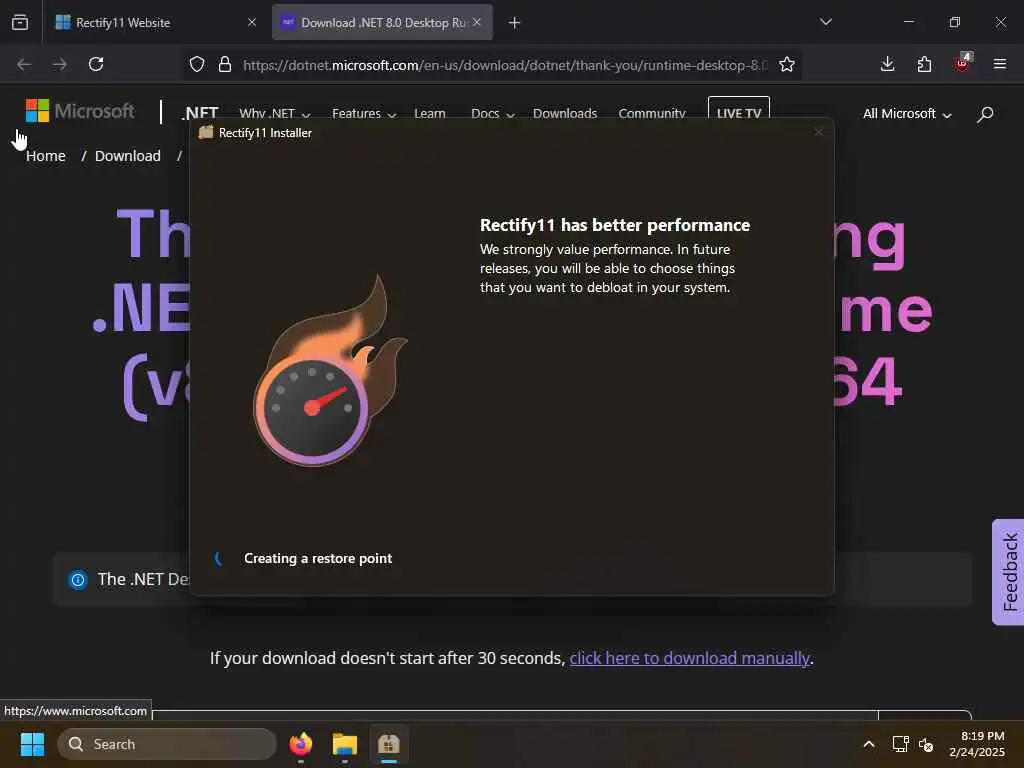Minimize the Firefox window
The width and height of the screenshot is (1024, 768).
[908, 22]
